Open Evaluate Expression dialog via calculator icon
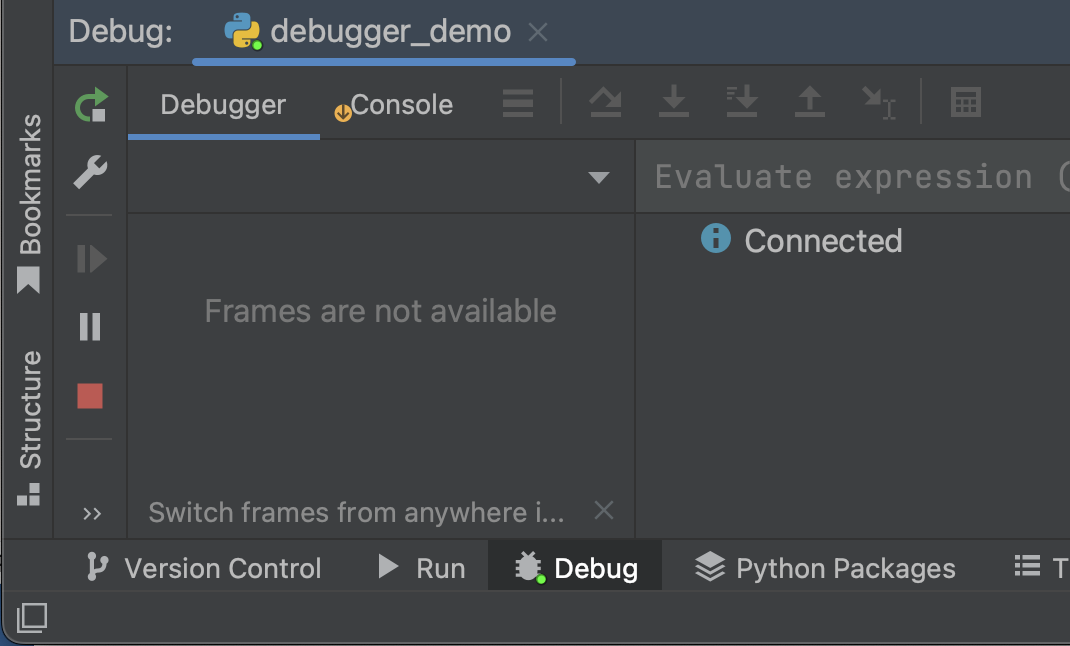1070x646 pixels. pyautogui.click(x=964, y=103)
